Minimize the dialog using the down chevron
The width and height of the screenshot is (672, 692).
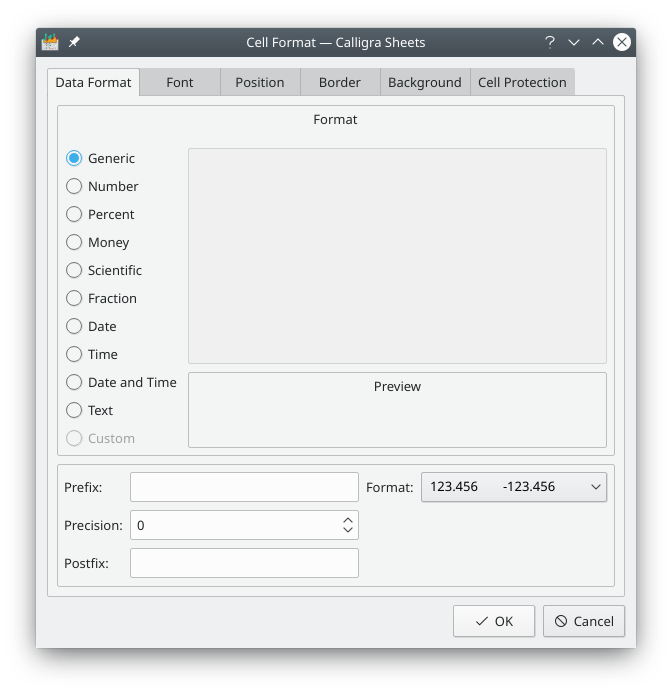tap(574, 42)
